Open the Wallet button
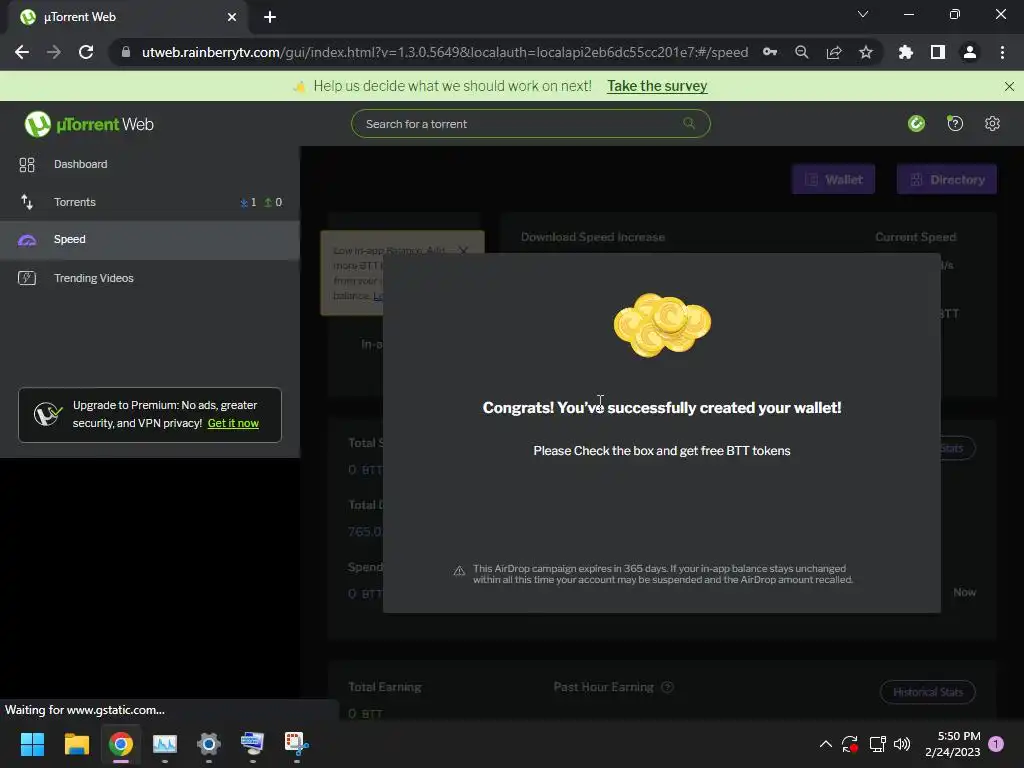The image size is (1024, 768). click(833, 180)
